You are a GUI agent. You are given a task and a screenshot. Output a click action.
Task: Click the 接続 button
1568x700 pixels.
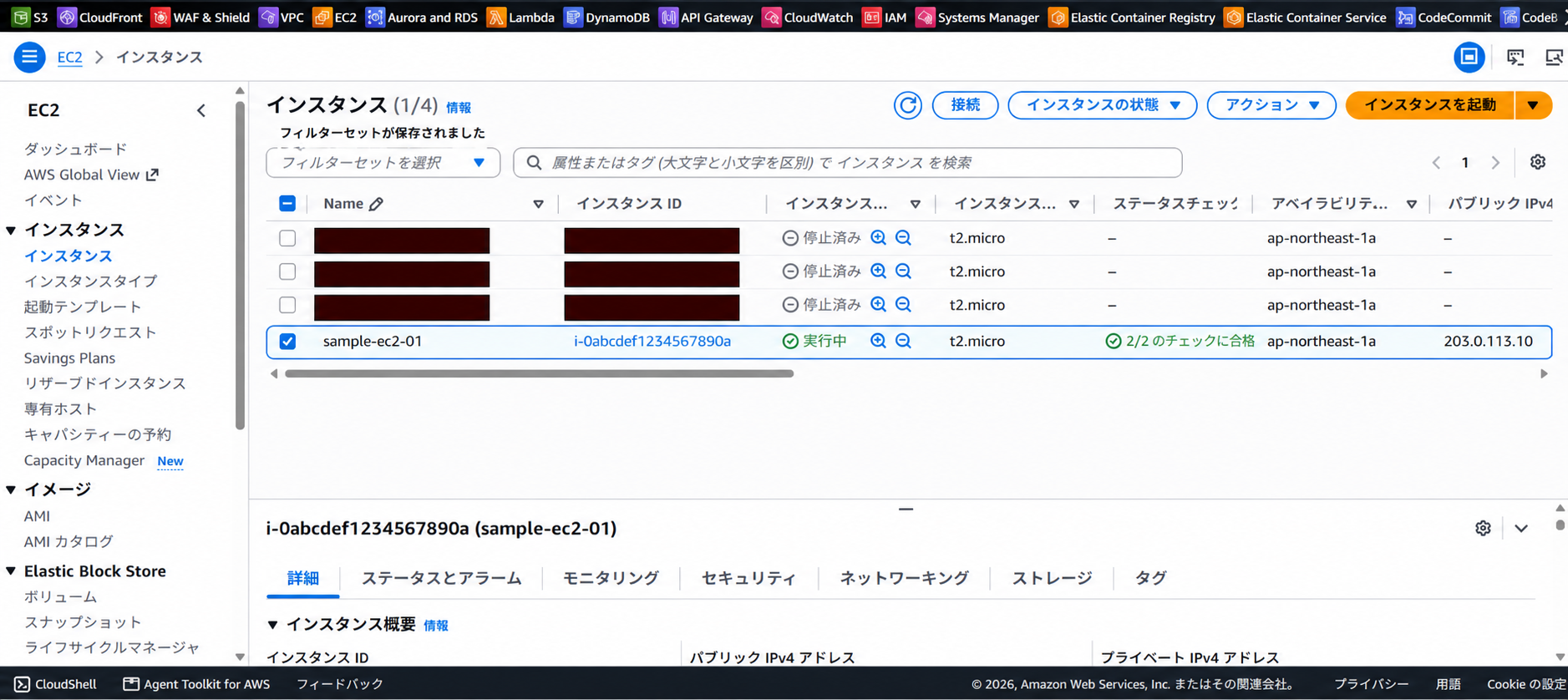tap(965, 105)
